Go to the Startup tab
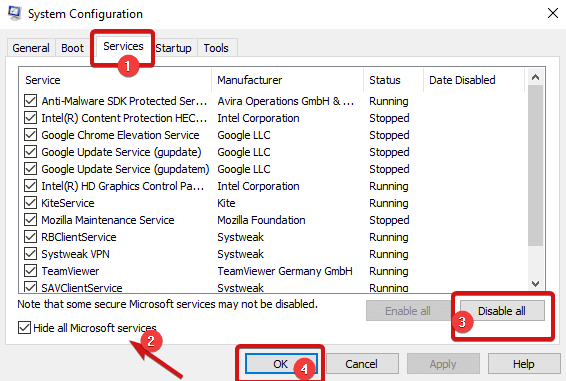This screenshot has height=381, width=566. tap(174, 48)
